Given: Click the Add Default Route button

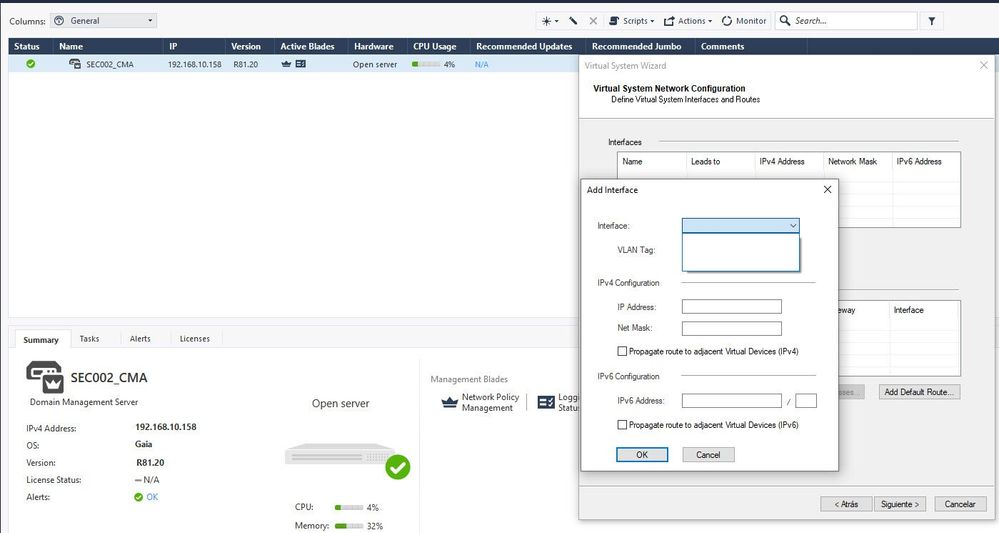Looking at the screenshot, I should pos(919,392).
